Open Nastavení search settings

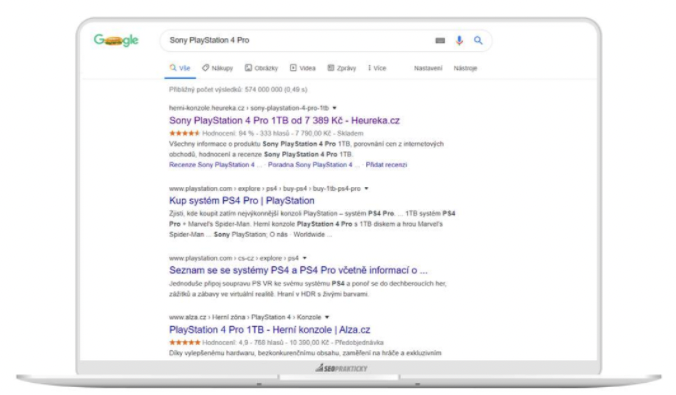(428, 68)
